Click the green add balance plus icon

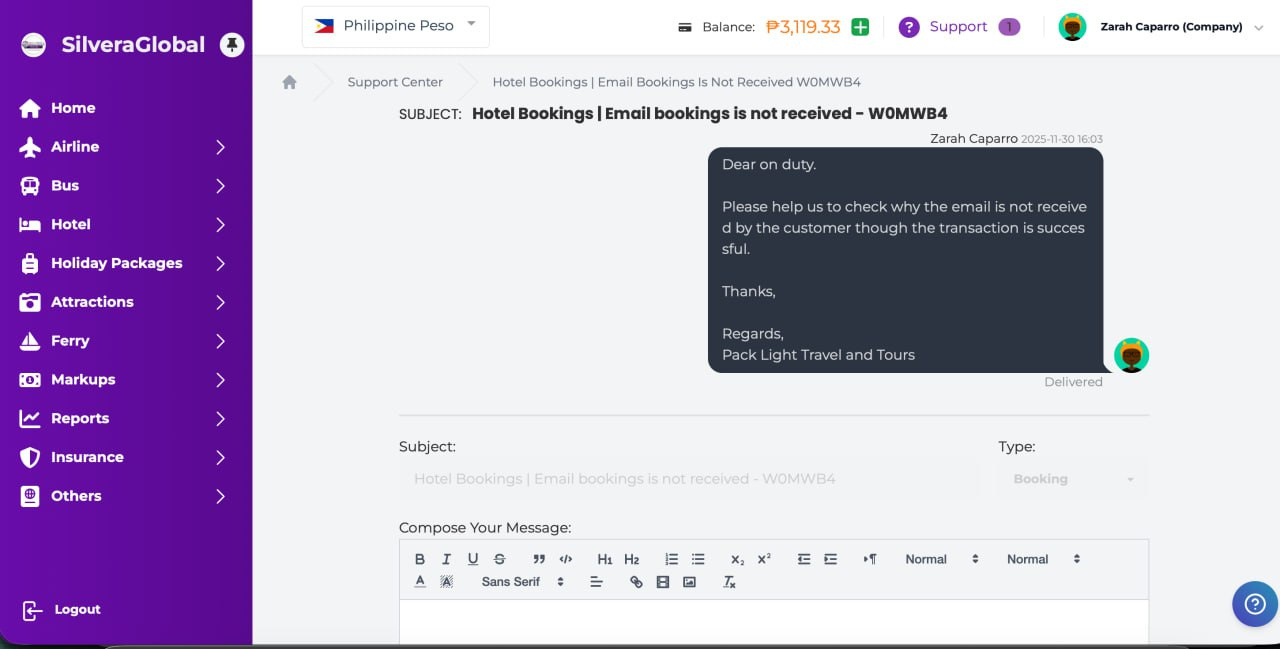[x=860, y=27]
